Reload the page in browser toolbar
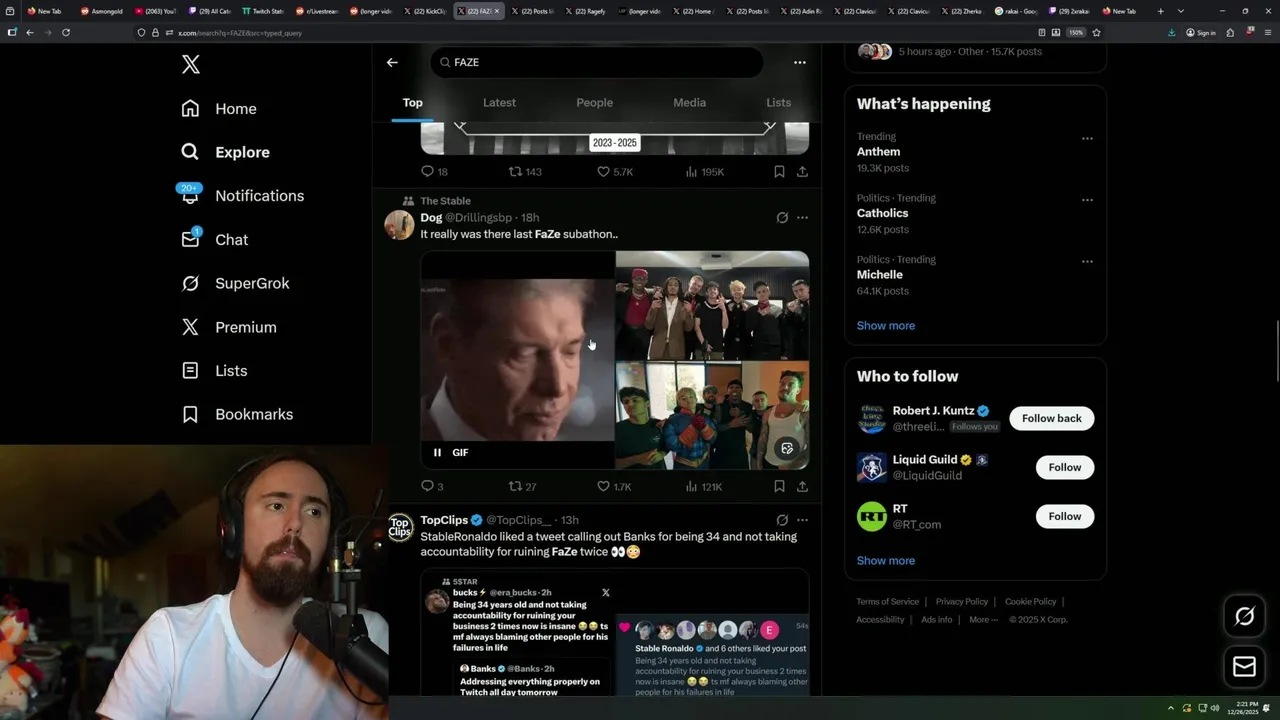This screenshot has height=720, width=1280. [x=66, y=32]
